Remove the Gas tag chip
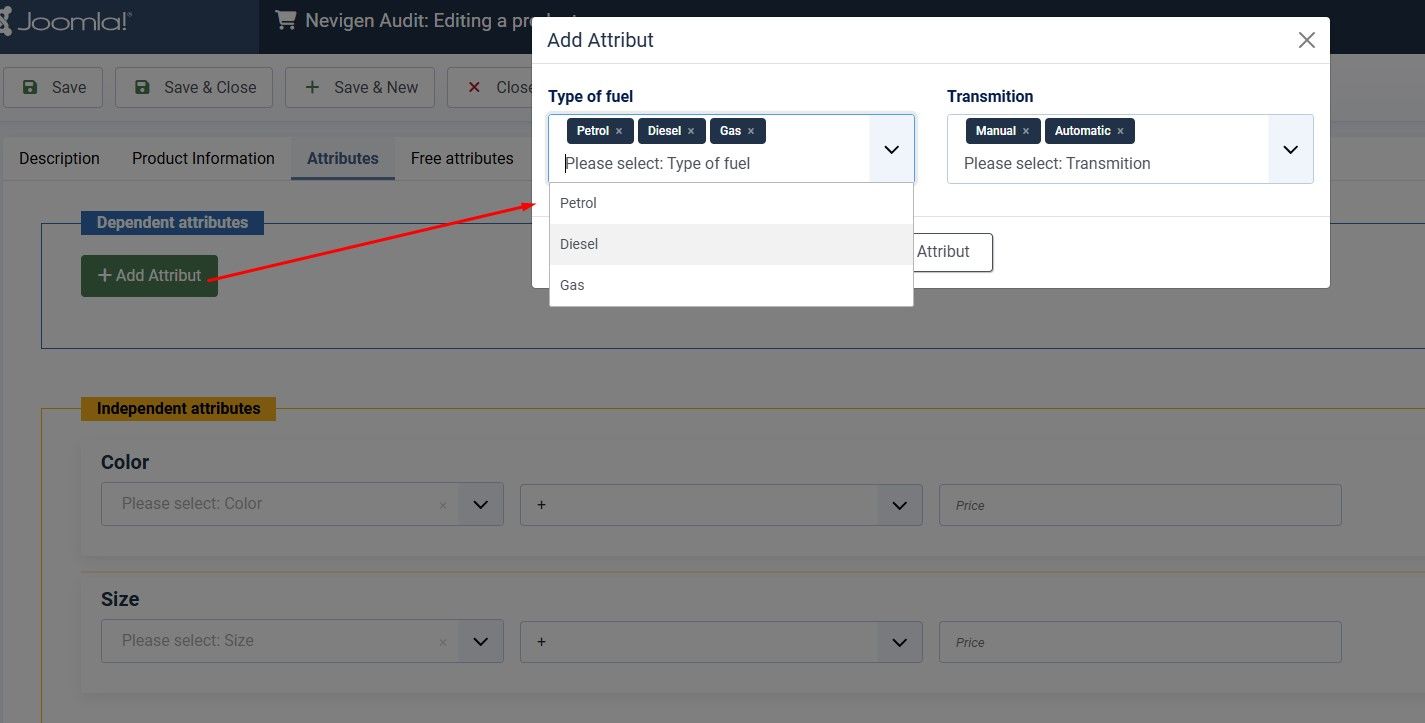Screen dimensions: 1425x723 pyautogui.click(x=751, y=131)
